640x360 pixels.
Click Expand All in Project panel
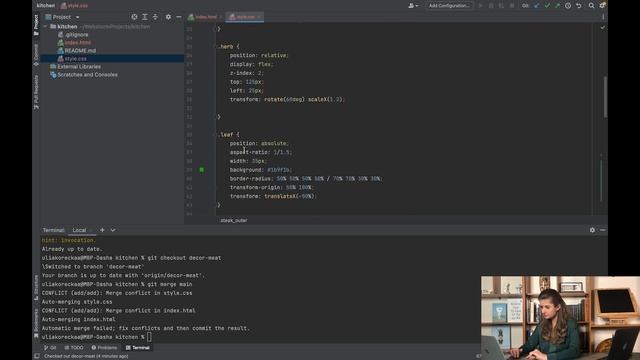click(145, 17)
